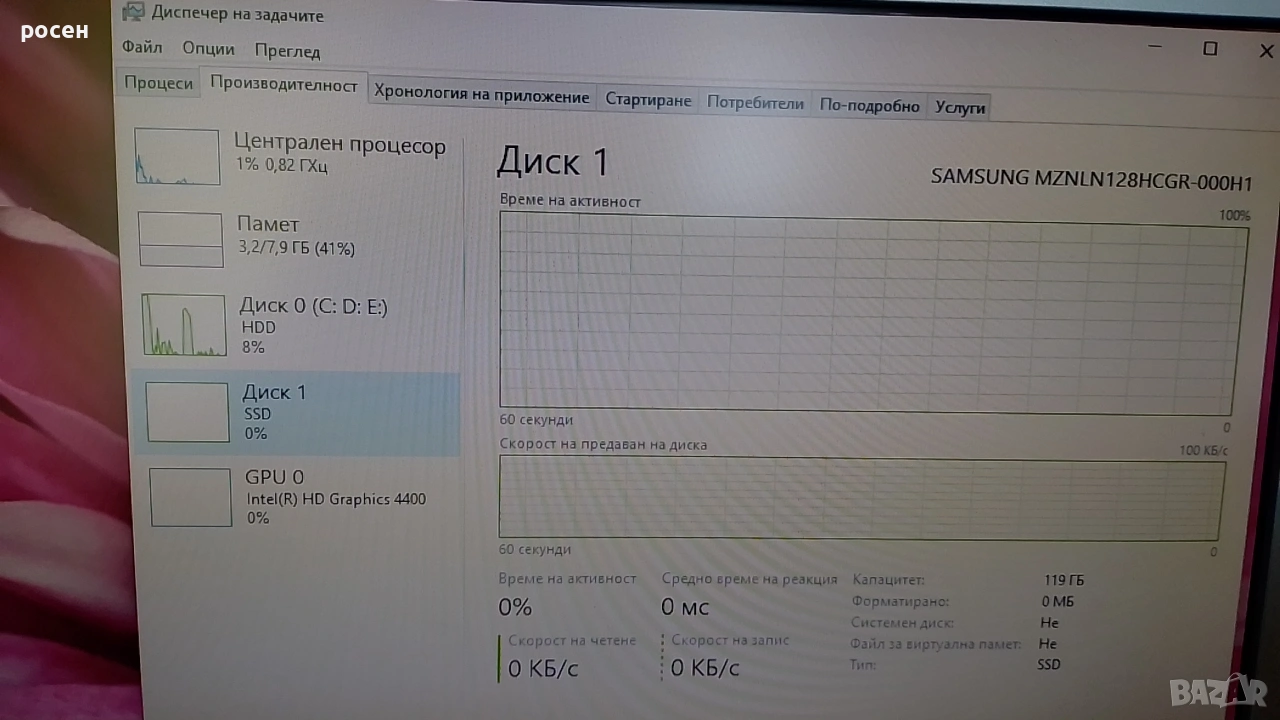Open the Файл menu
Screen dimensions: 1280x720
click(x=142, y=48)
